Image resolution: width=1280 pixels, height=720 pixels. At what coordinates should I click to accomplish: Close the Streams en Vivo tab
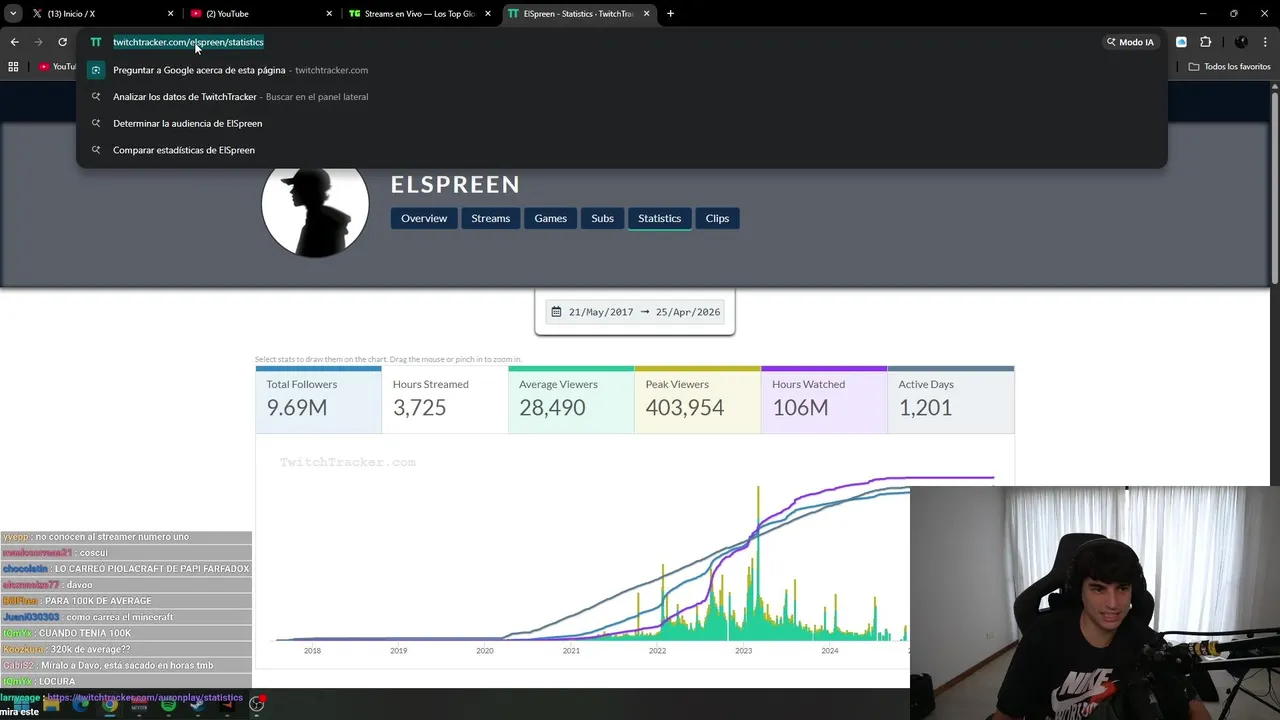coord(488,14)
